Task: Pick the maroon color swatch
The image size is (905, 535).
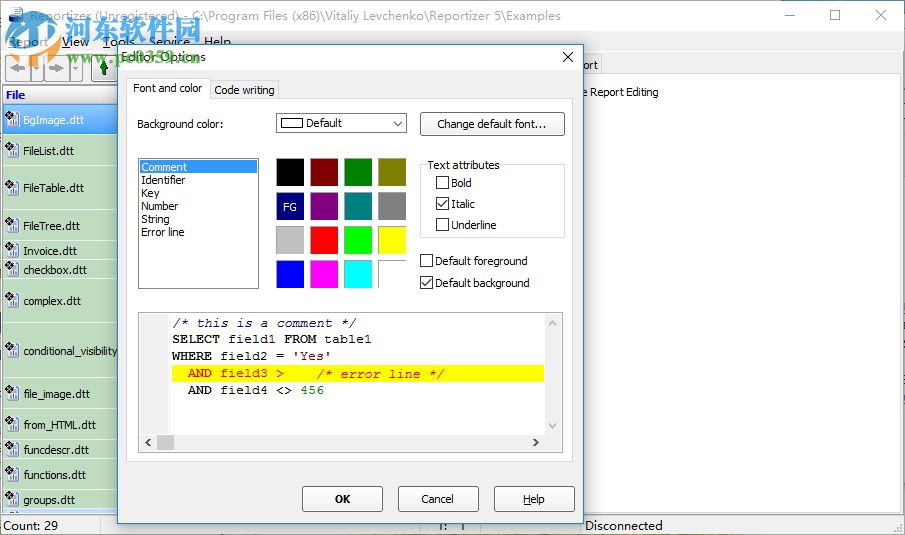Action: (324, 172)
